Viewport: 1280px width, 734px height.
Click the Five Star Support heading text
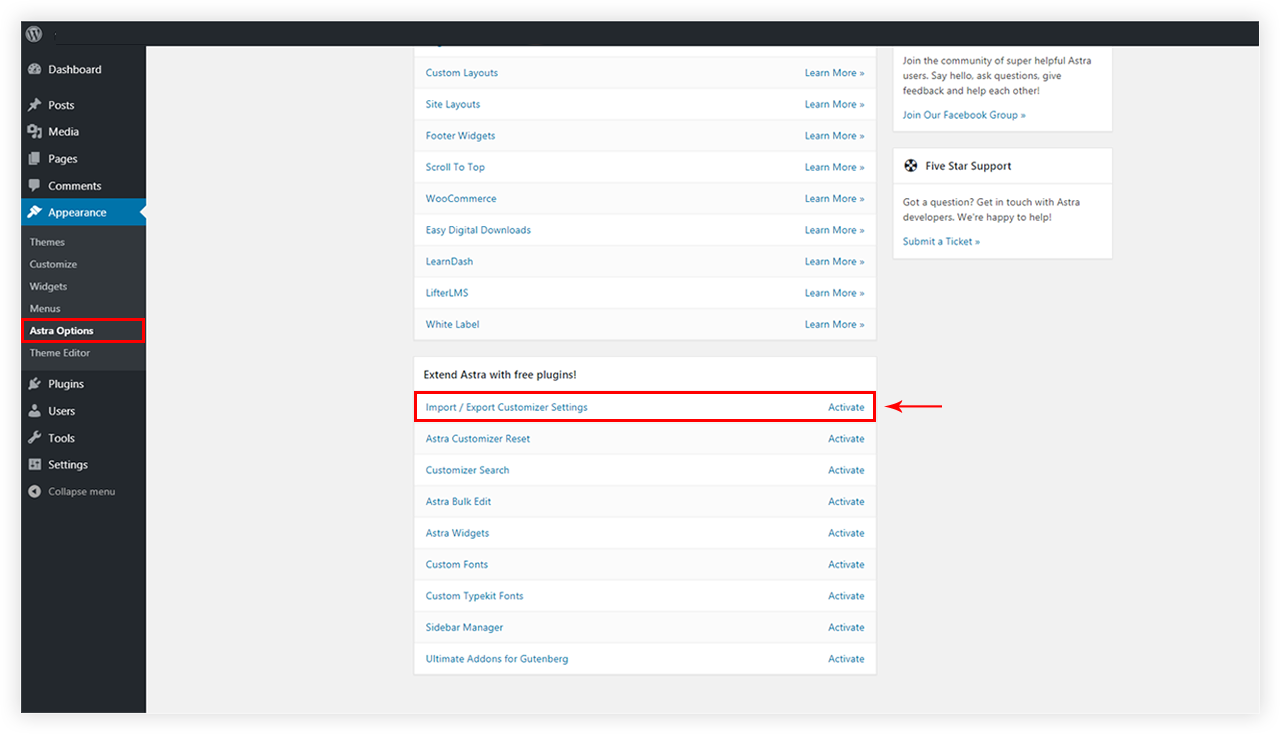click(x=968, y=166)
